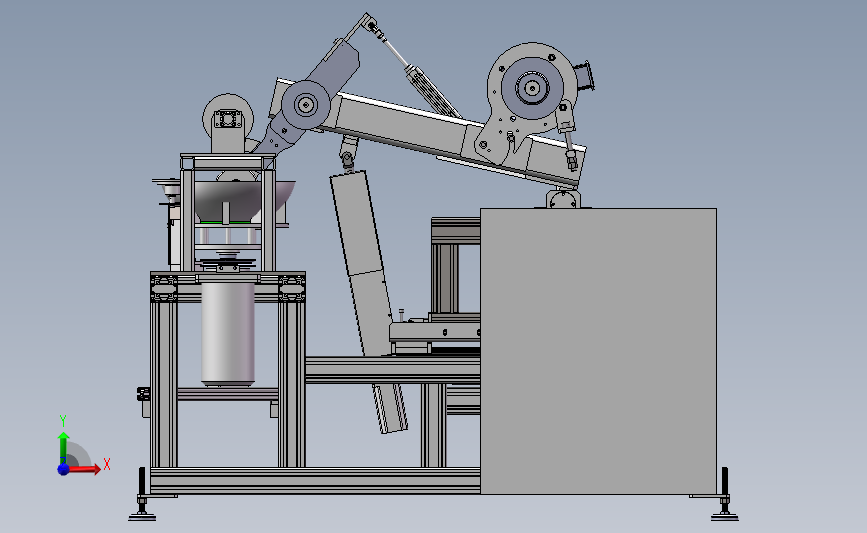Select the right leveling foot pad
Image resolution: width=867 pixels, height=533 pixels.
pos(724,517)
